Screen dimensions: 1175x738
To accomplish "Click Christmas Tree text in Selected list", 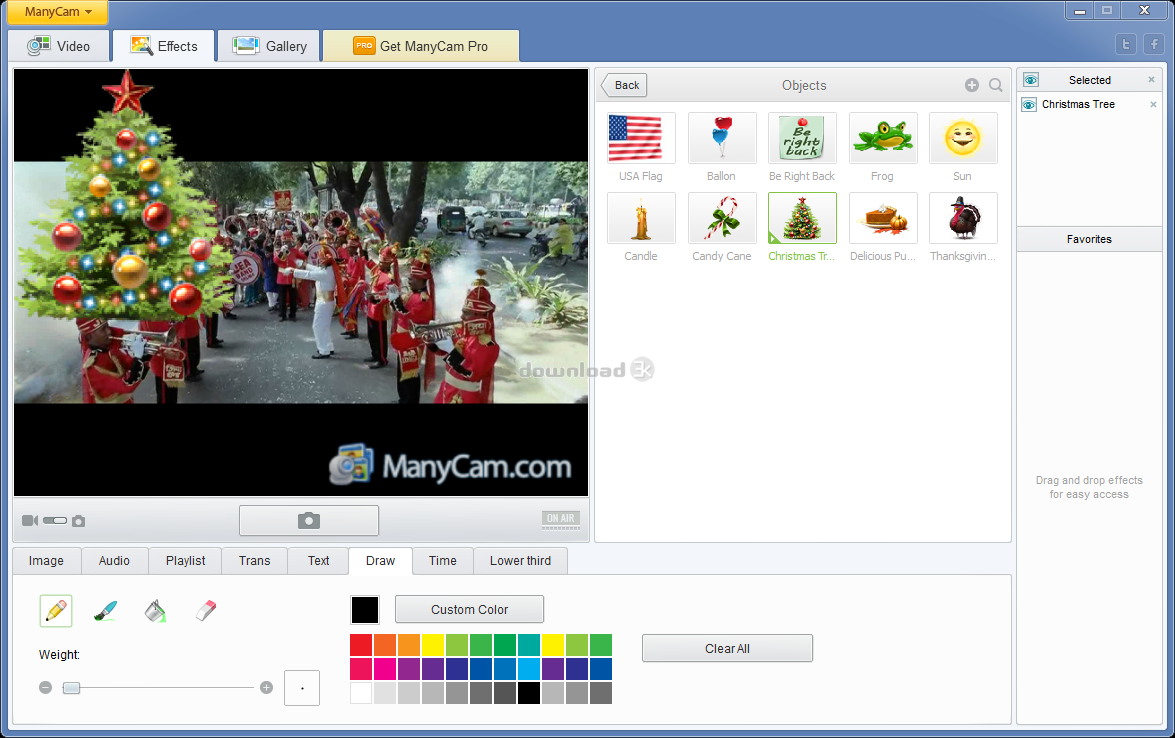I will click(1078, 105).
